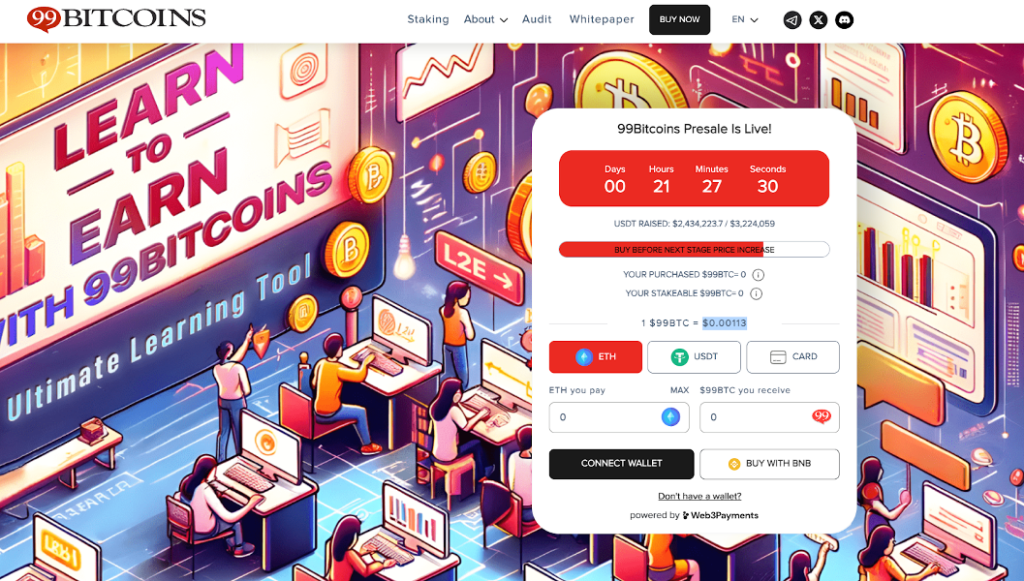1024x581 pixels.
Task: Click the Don't have a wallet link
Action: pyautogui.click(x=699, y=496)
